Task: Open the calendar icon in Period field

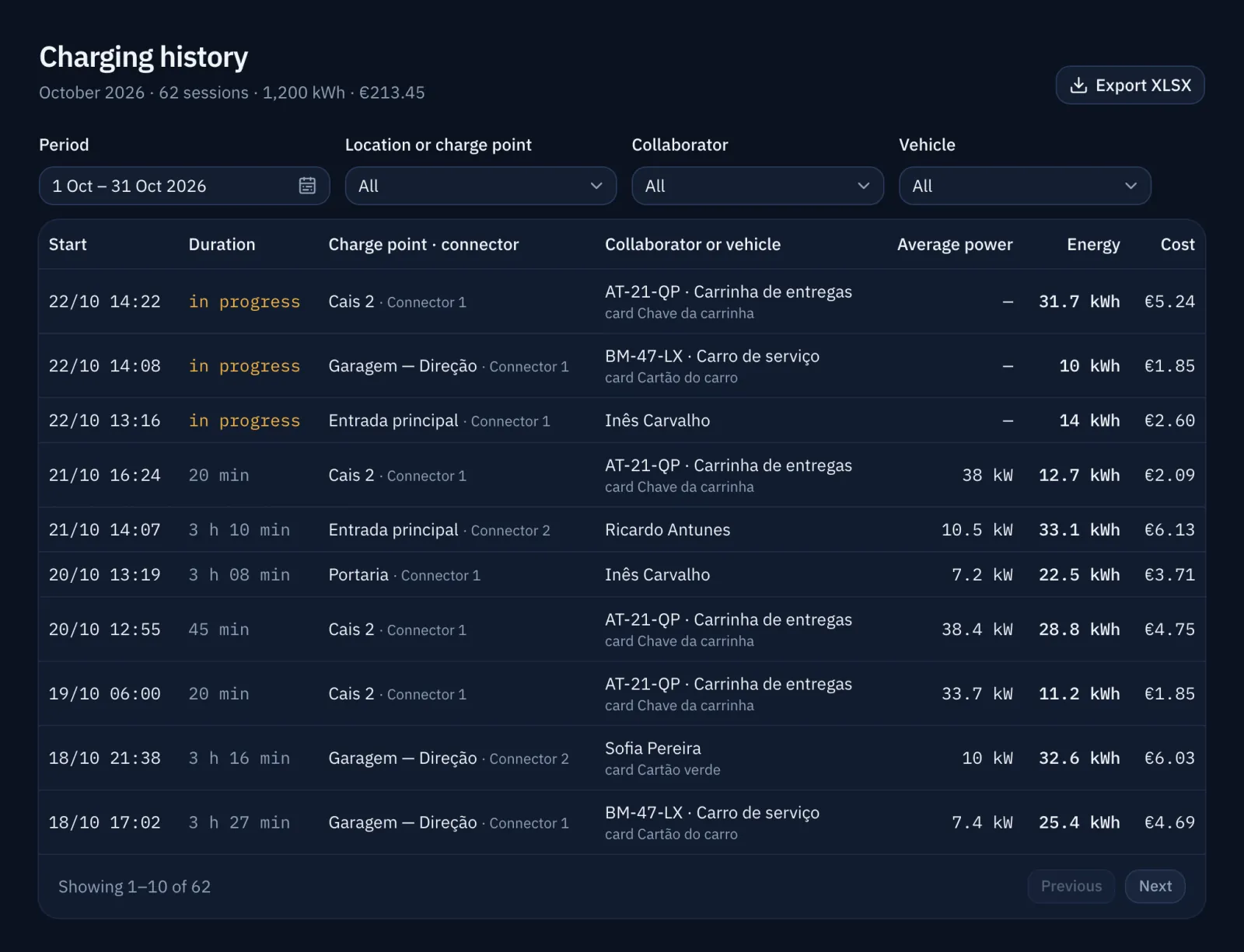Action: 307,186
